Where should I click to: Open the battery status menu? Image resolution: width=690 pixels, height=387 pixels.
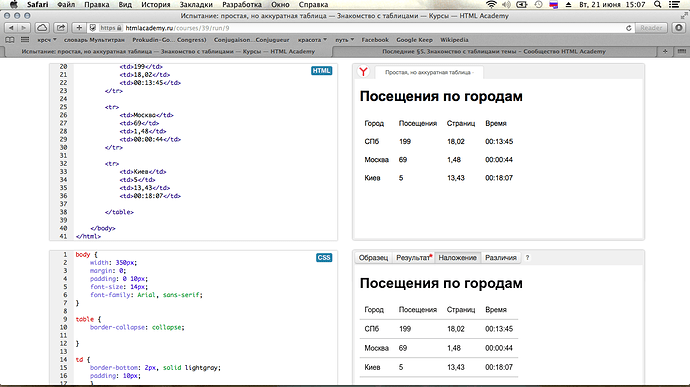pos(522,4)
